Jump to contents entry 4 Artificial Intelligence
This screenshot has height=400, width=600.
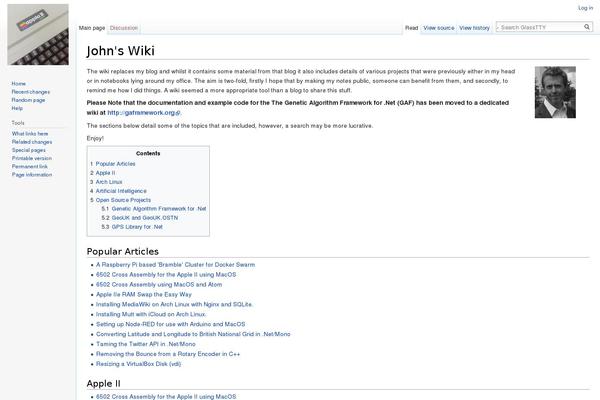(x=118, y=191)
